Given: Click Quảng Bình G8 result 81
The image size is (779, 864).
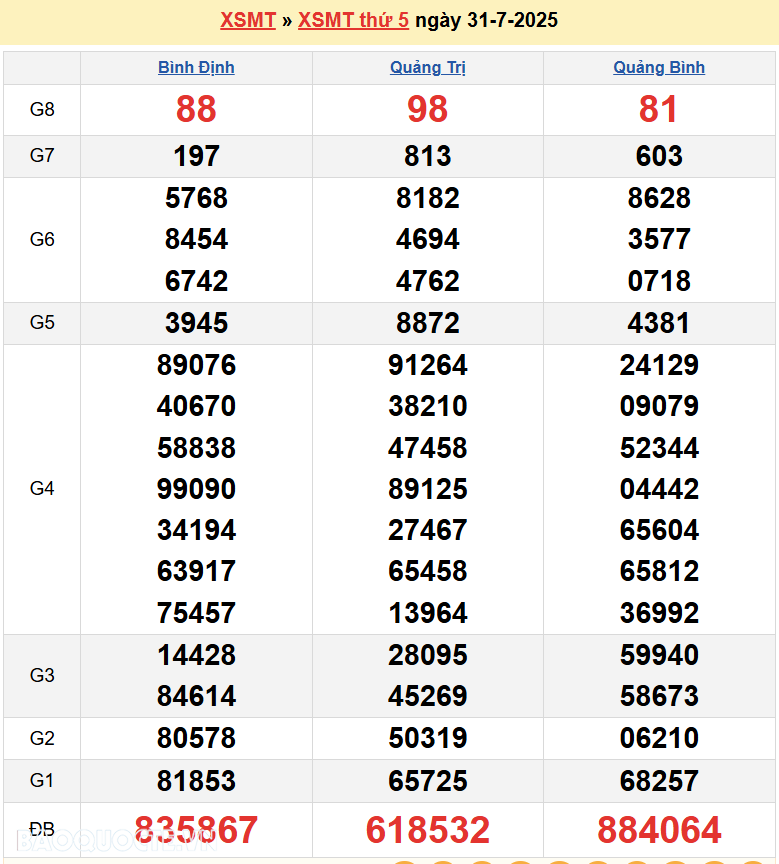Looking at the screenshot, I should click(x=659, y=110).
